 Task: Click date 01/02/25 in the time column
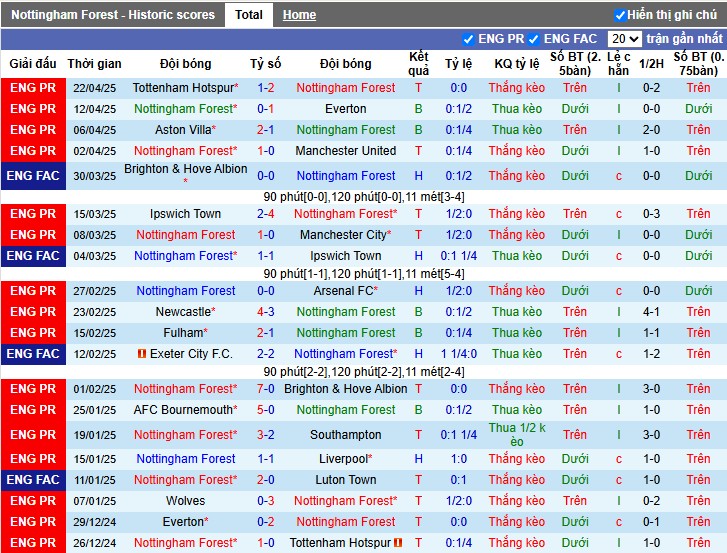(95, 389)
